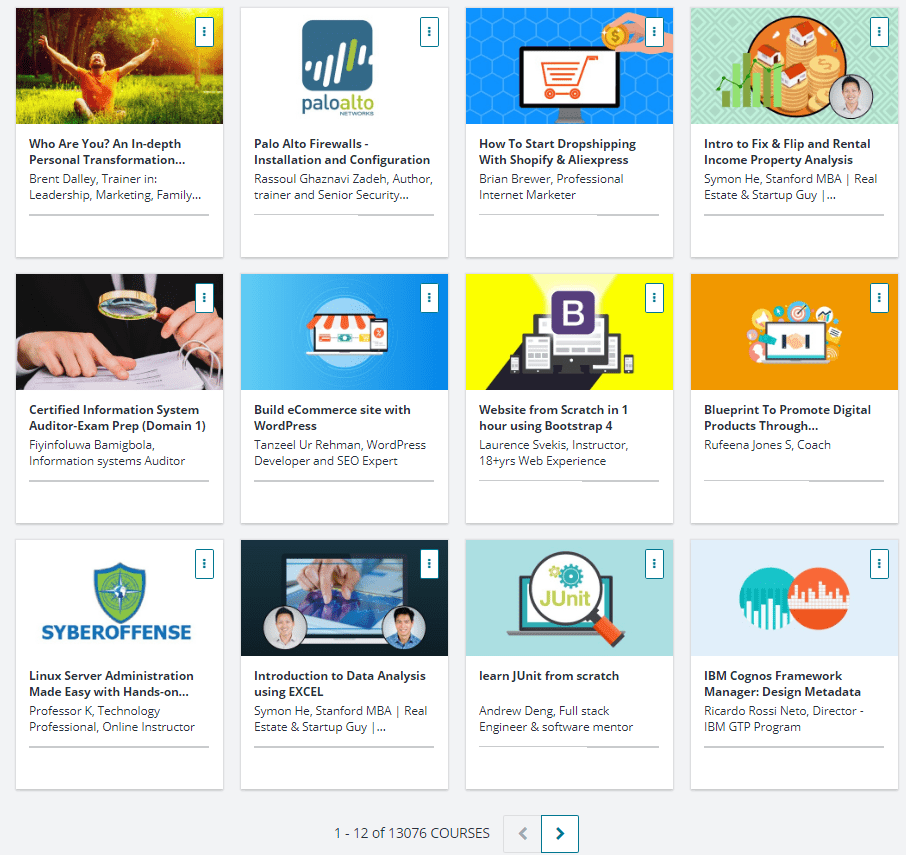The width and height of the screenshot is (906, 855).
Task: Click the JUnit magnifying glass thumbnail
Action: (x=565, y=600)
